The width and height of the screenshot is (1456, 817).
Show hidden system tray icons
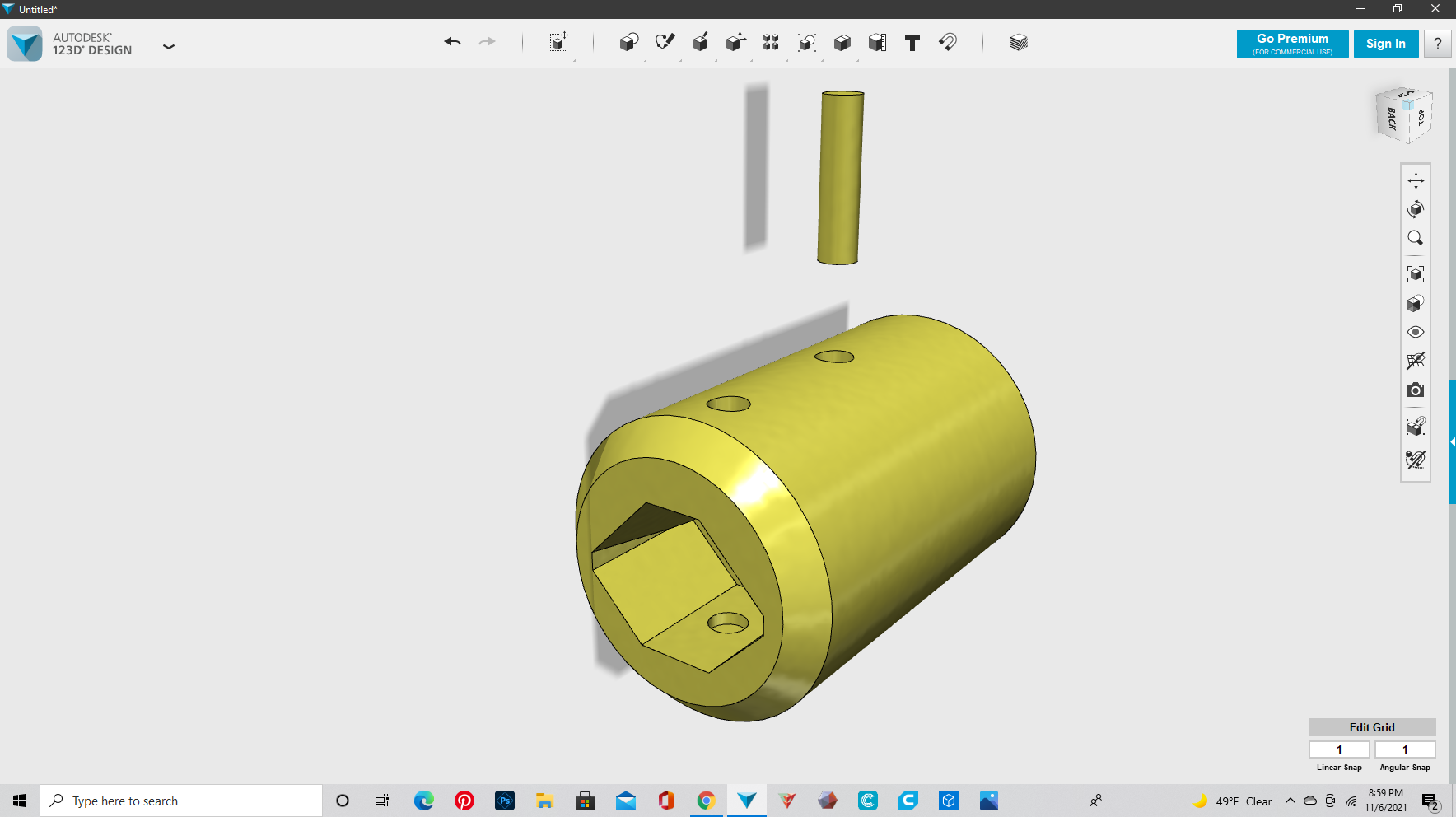pos(1290,801)
